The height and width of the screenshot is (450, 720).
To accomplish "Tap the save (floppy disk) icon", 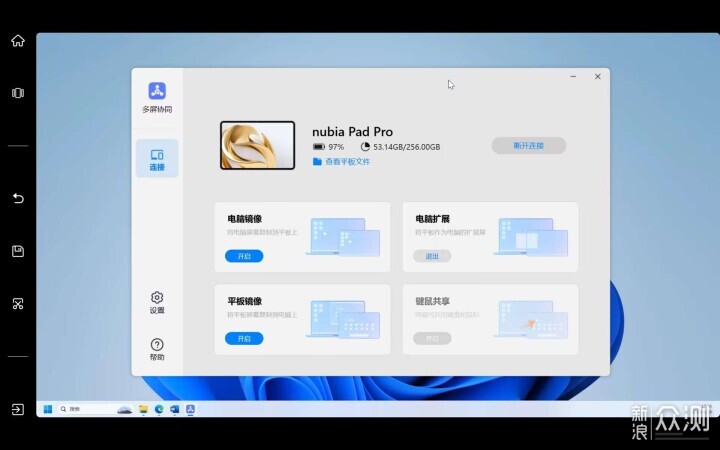I will tap(18, 251).
